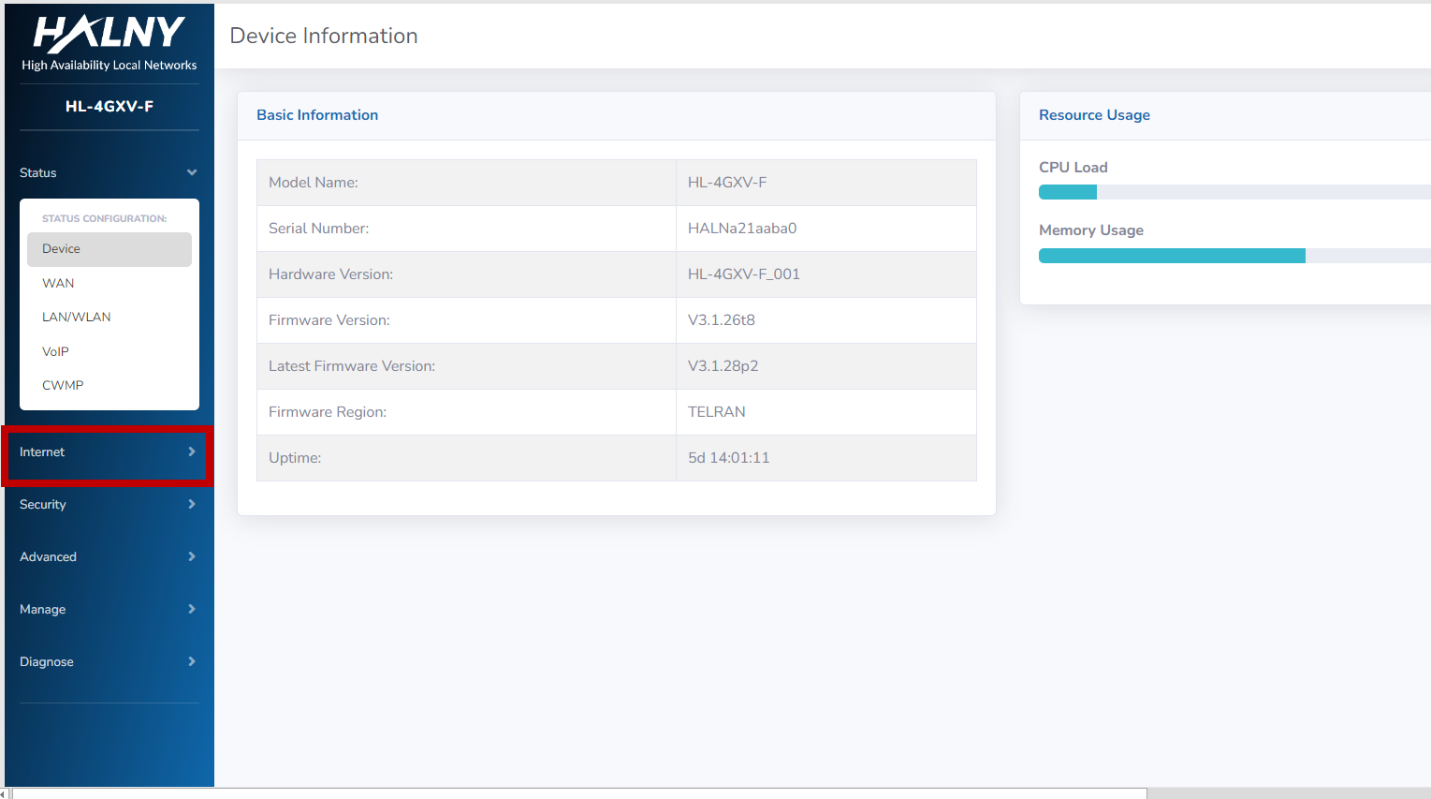Expand the Diagnose menu chevron
Image resolution: width=1431 pixels, height=799 pixels.
[192, 662]
